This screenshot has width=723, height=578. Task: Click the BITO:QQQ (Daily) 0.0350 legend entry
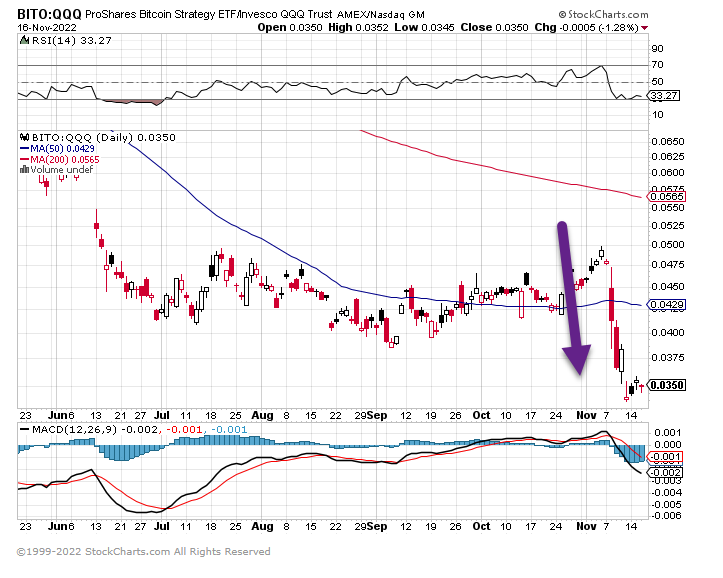click(x=103, y=137)
